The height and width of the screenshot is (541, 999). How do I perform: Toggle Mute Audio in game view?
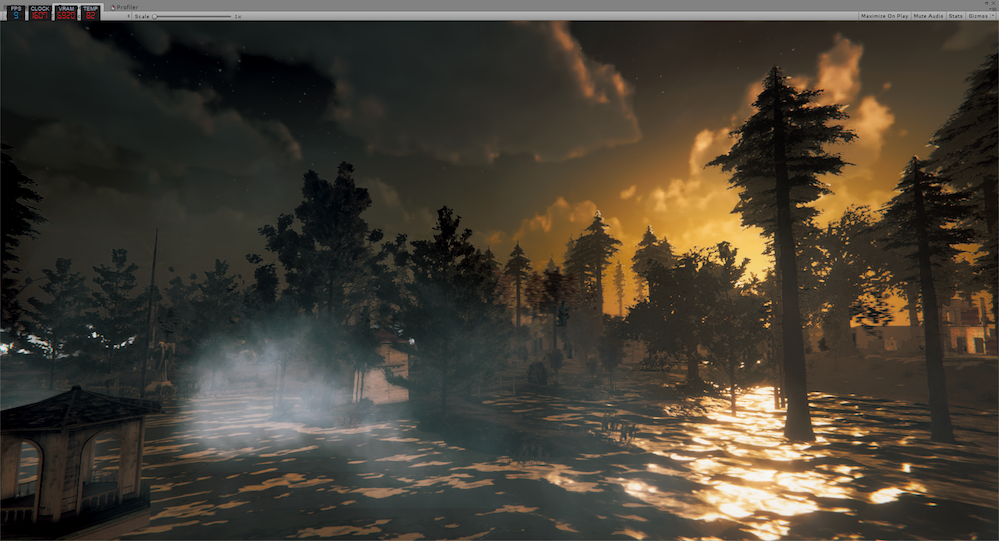coord(928,16)
